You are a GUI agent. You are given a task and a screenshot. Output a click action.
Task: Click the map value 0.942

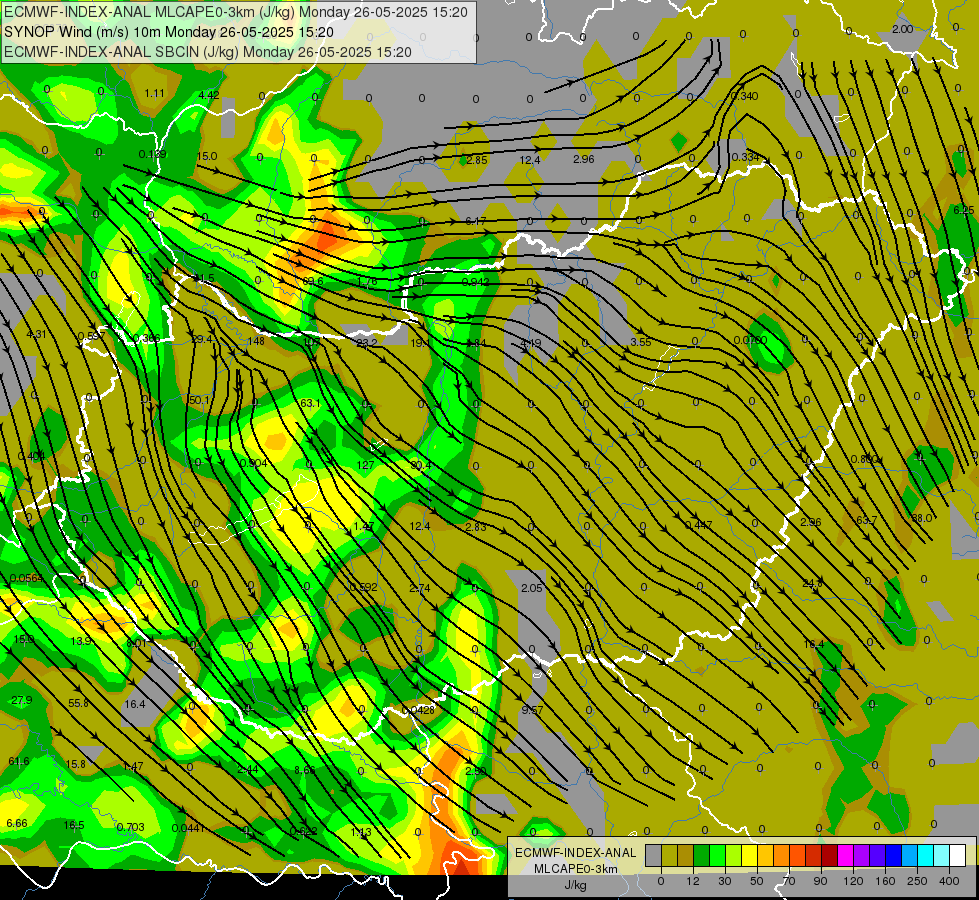point(475,282)
